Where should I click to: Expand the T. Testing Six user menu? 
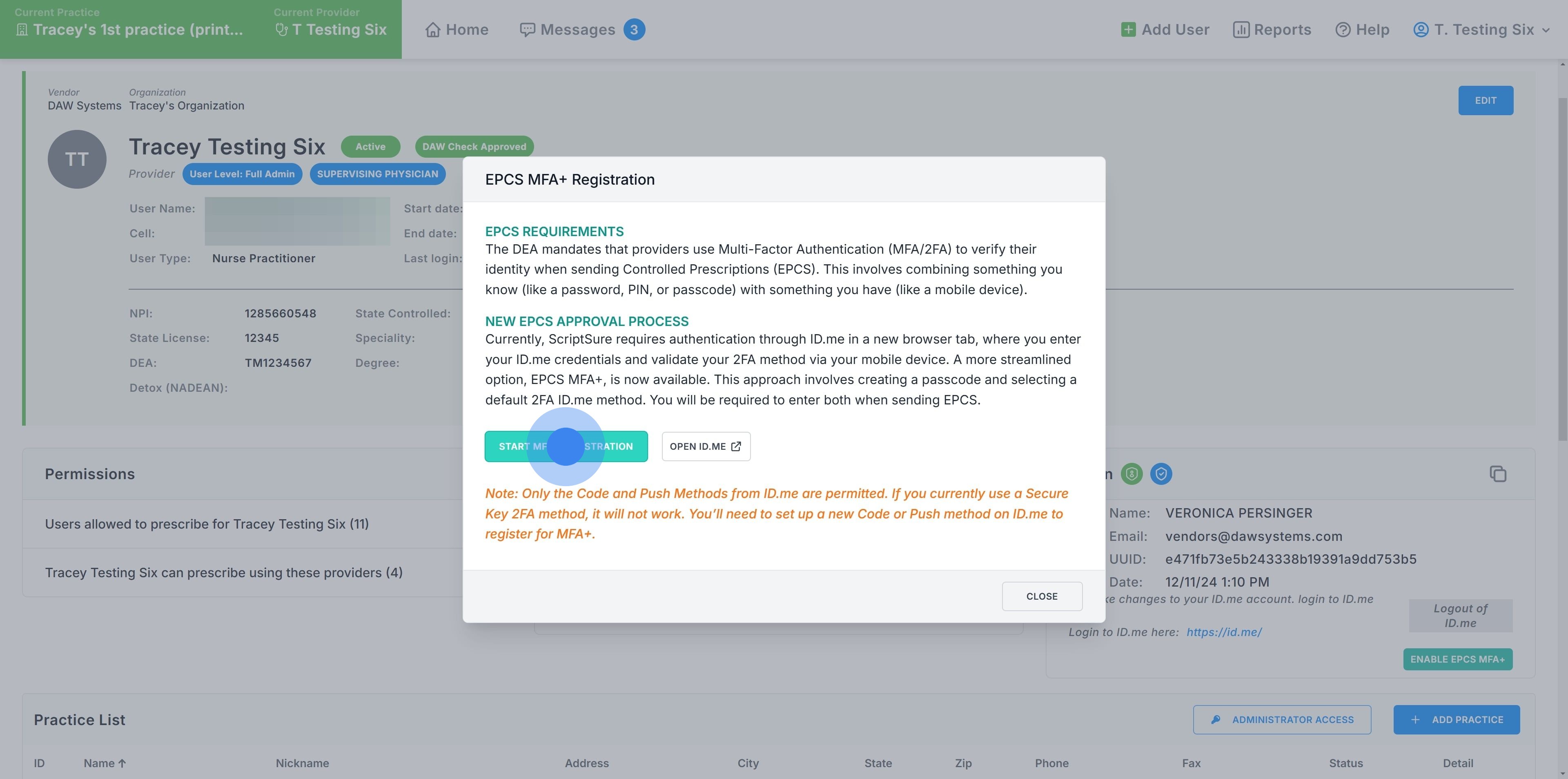pyautogui.click(x=1481, y=29)
